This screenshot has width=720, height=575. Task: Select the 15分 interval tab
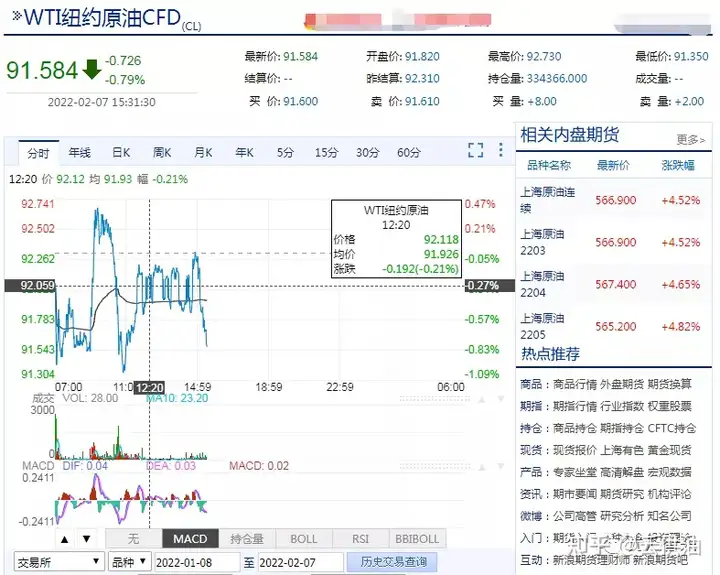[326, 152]
